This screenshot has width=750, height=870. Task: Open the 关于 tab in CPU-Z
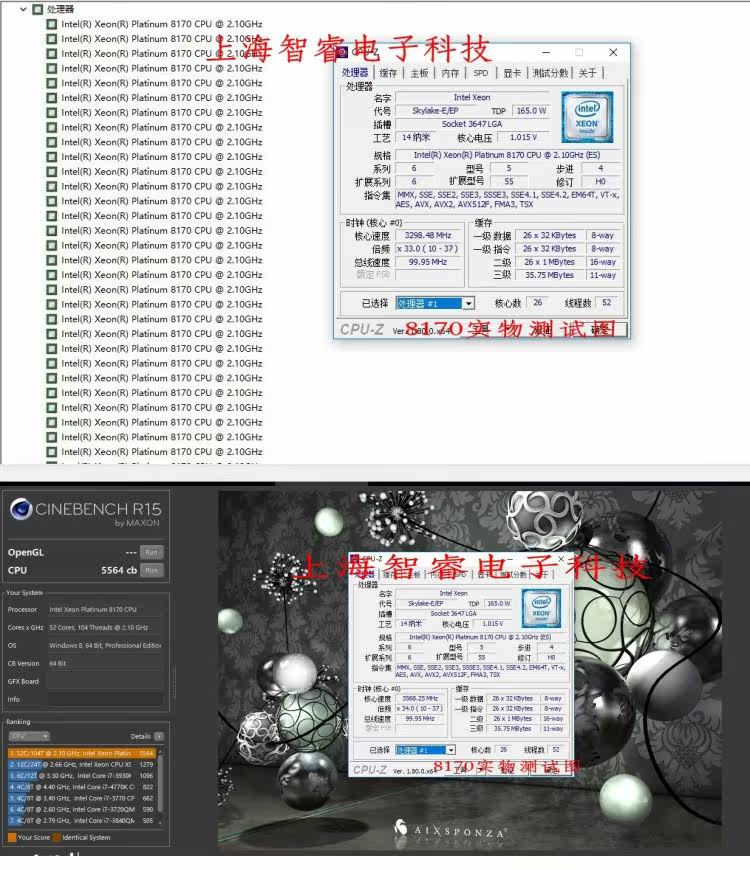(x=587, y=73)
